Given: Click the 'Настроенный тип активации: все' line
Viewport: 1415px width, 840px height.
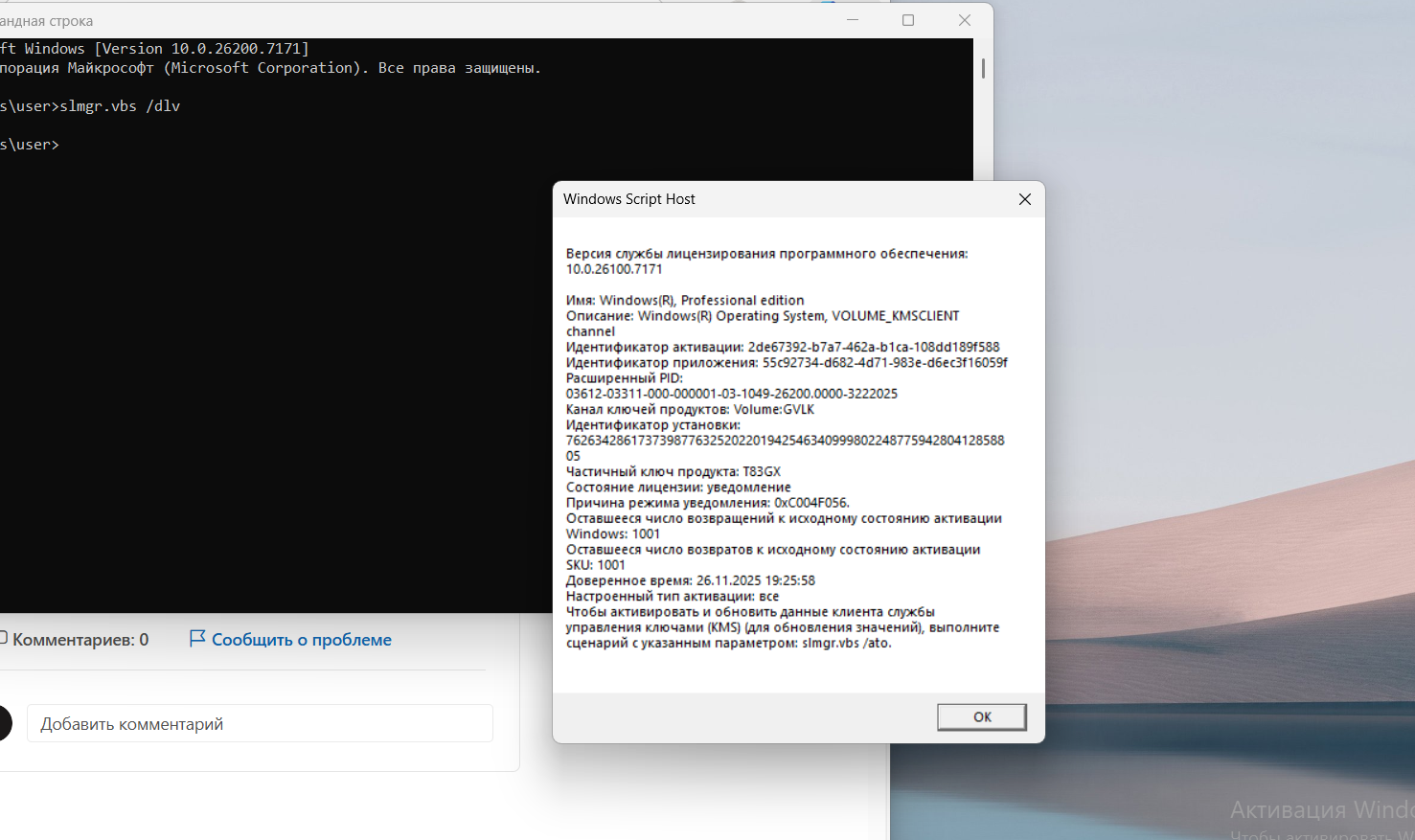Looking at the screenshot, I should [673, 596].
